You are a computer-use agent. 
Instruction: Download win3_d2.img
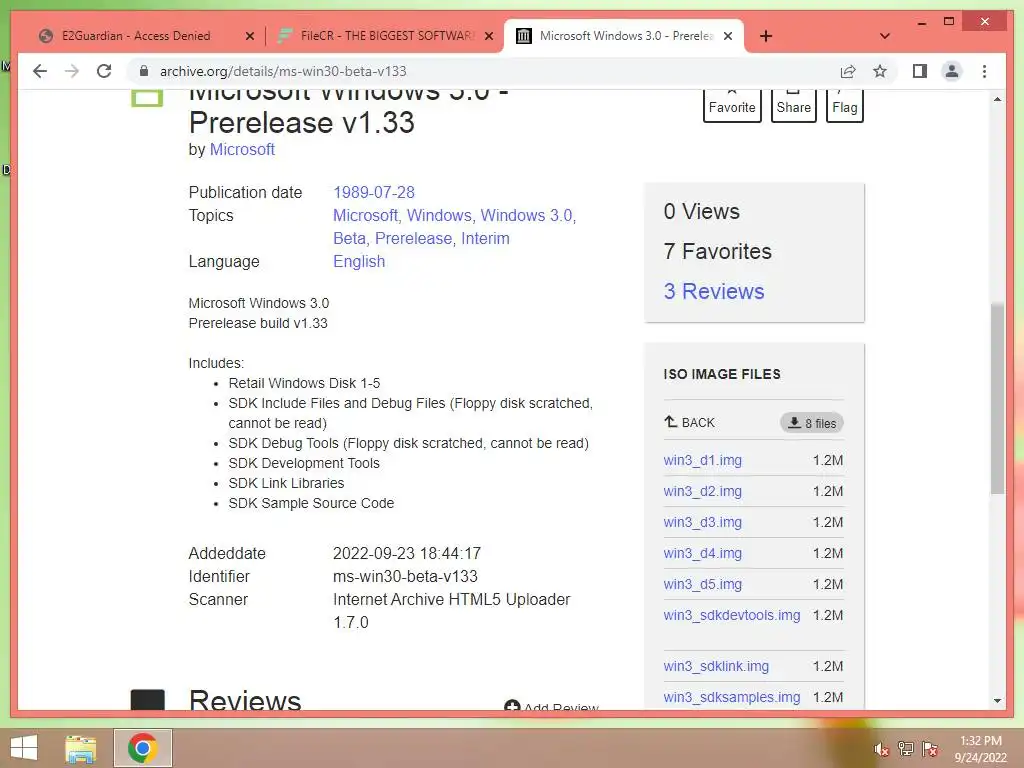tap(703, 491)
